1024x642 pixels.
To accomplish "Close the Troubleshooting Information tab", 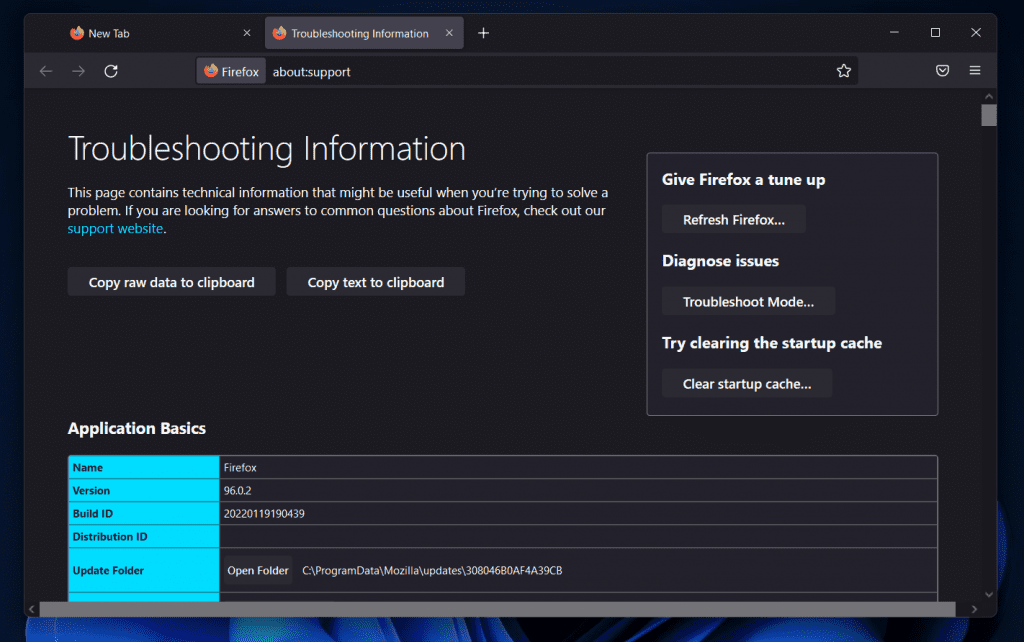I will click(x=449, y=32).
